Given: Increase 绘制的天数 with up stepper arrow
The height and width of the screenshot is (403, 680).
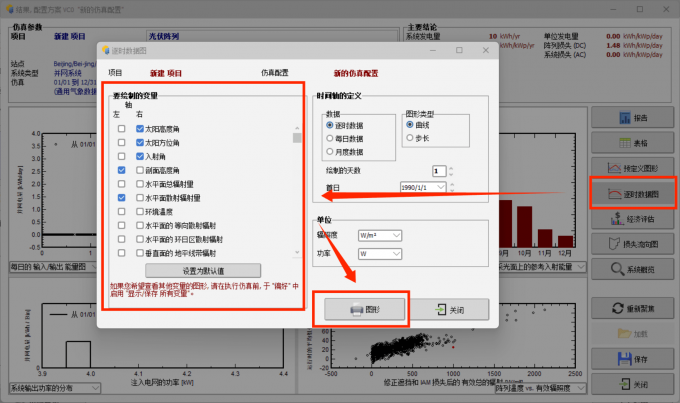Looking at the screenshot, I should tap(451, 168).
